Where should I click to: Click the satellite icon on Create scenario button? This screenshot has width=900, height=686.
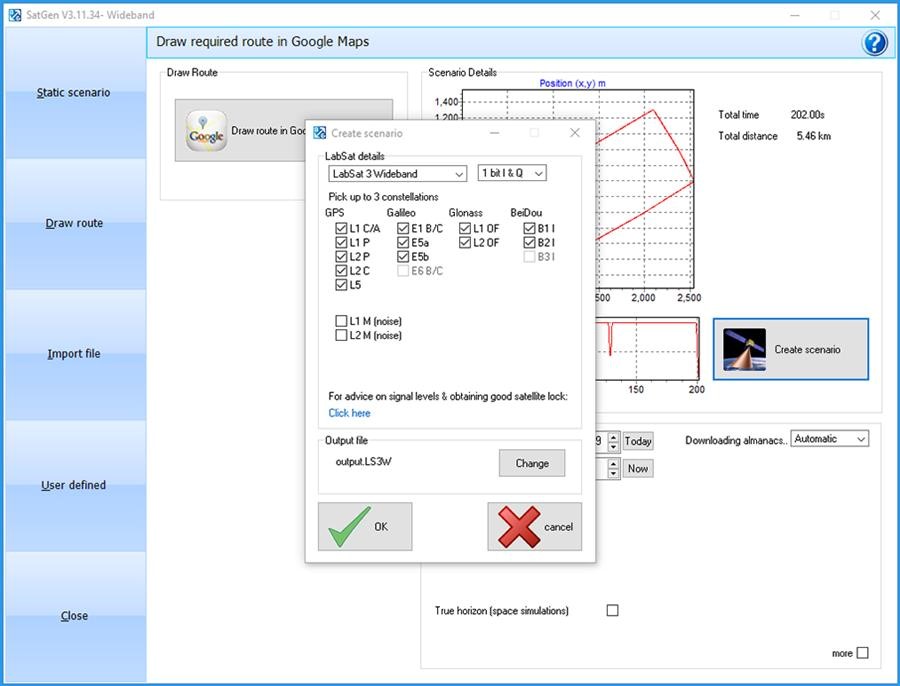pos(744,350)
